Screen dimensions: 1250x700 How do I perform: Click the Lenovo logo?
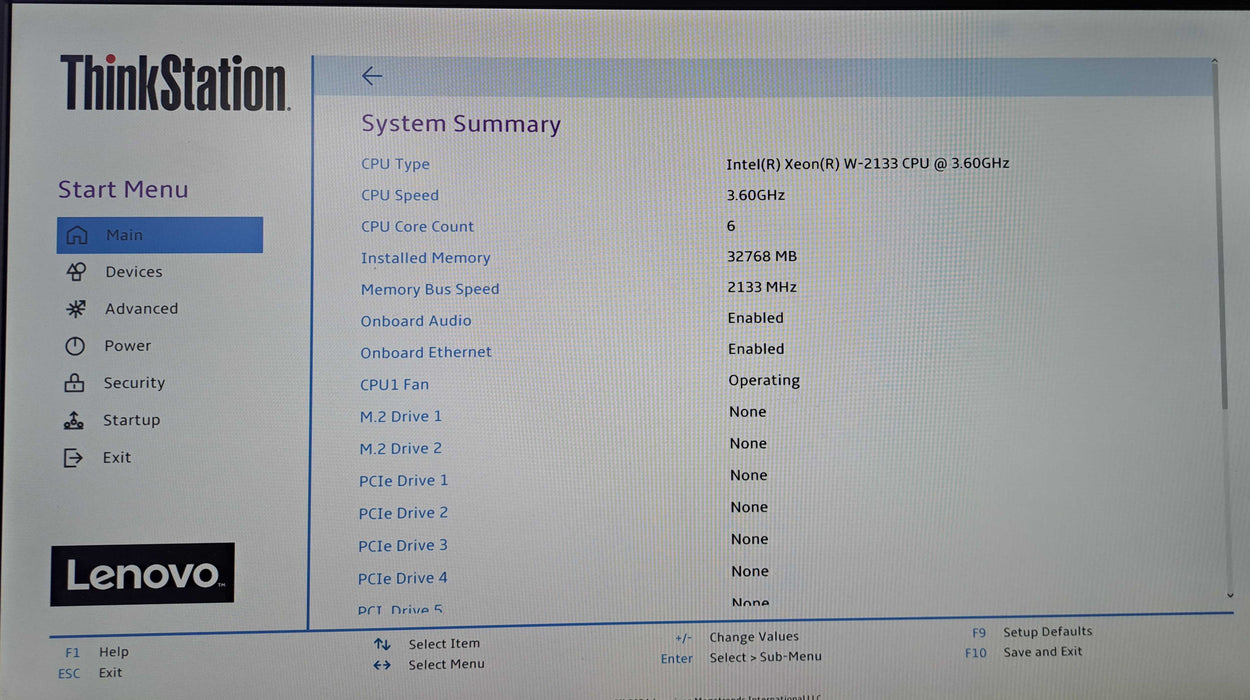click(x=142, y=574)
